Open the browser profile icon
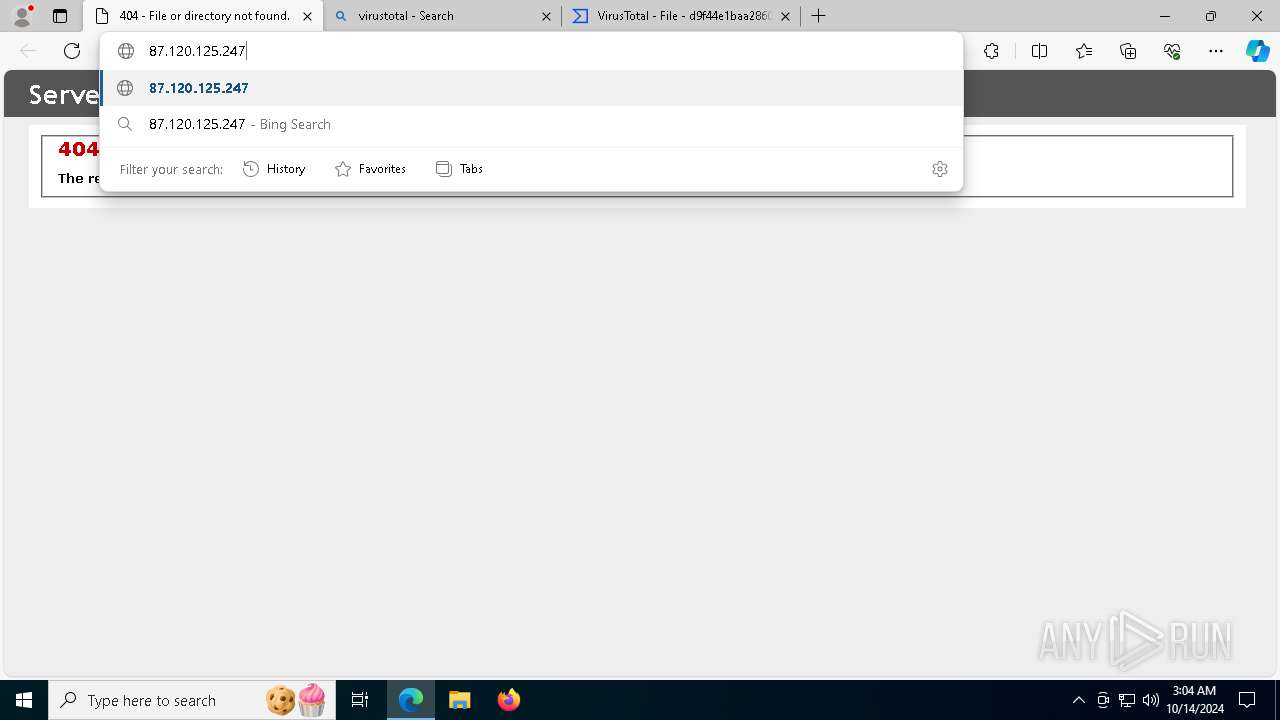1280x720 pixels. [x=22, y=16]
